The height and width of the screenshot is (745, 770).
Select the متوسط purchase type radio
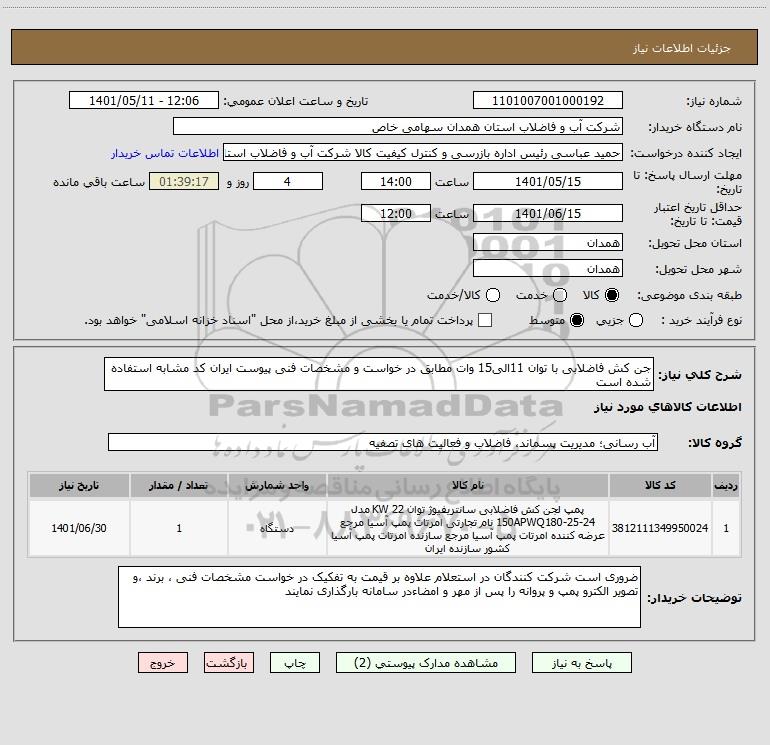(x=577, y=320)
